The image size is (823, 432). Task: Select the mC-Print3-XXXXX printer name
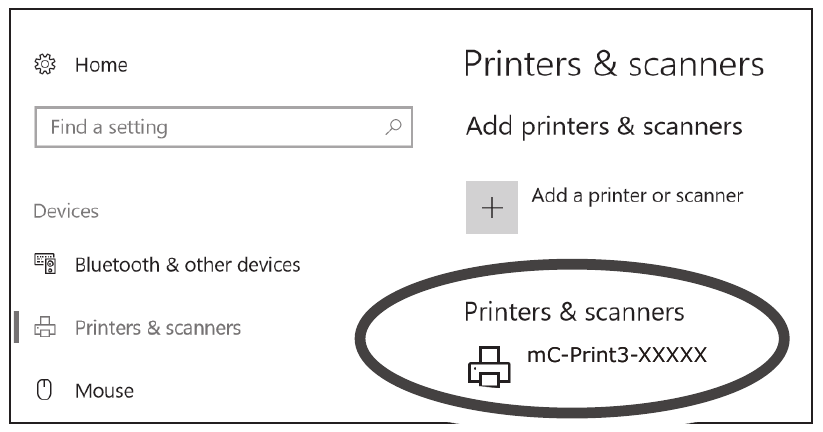pyautogui.click(x=616, y=354)
